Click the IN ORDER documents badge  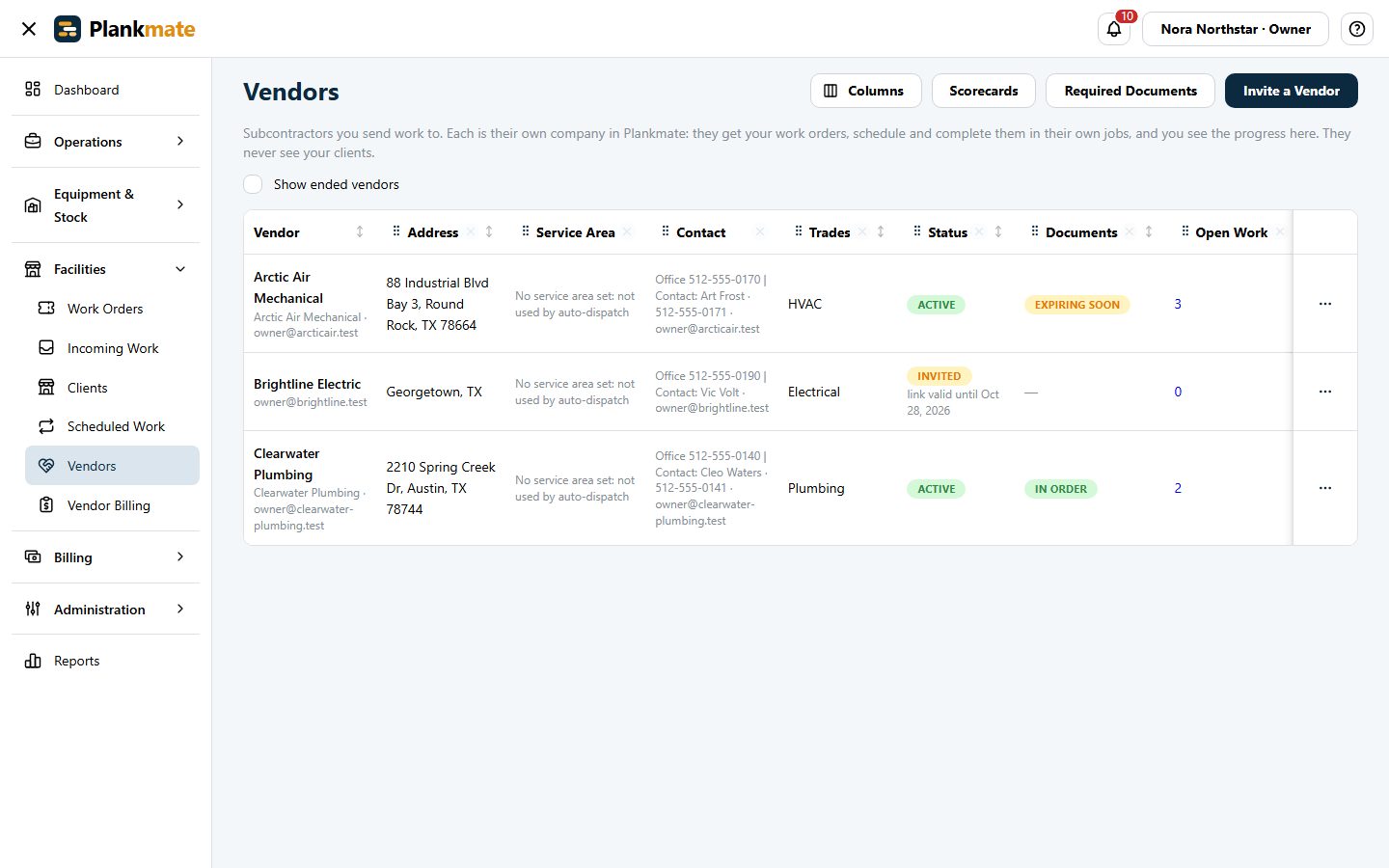tap(1061, 489)
